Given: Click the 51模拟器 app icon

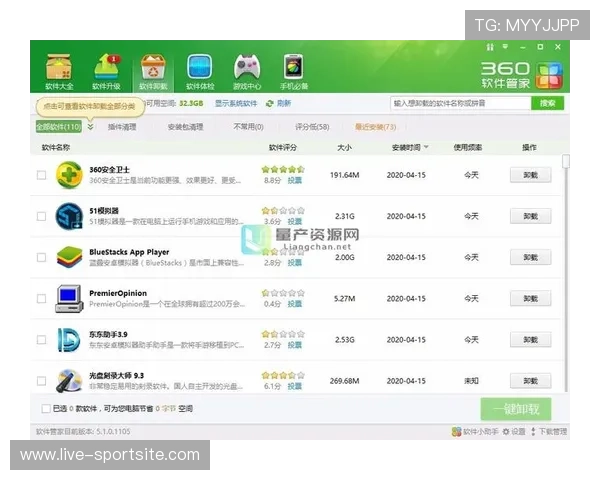Looking at the screenshot, I should [69, 216].
